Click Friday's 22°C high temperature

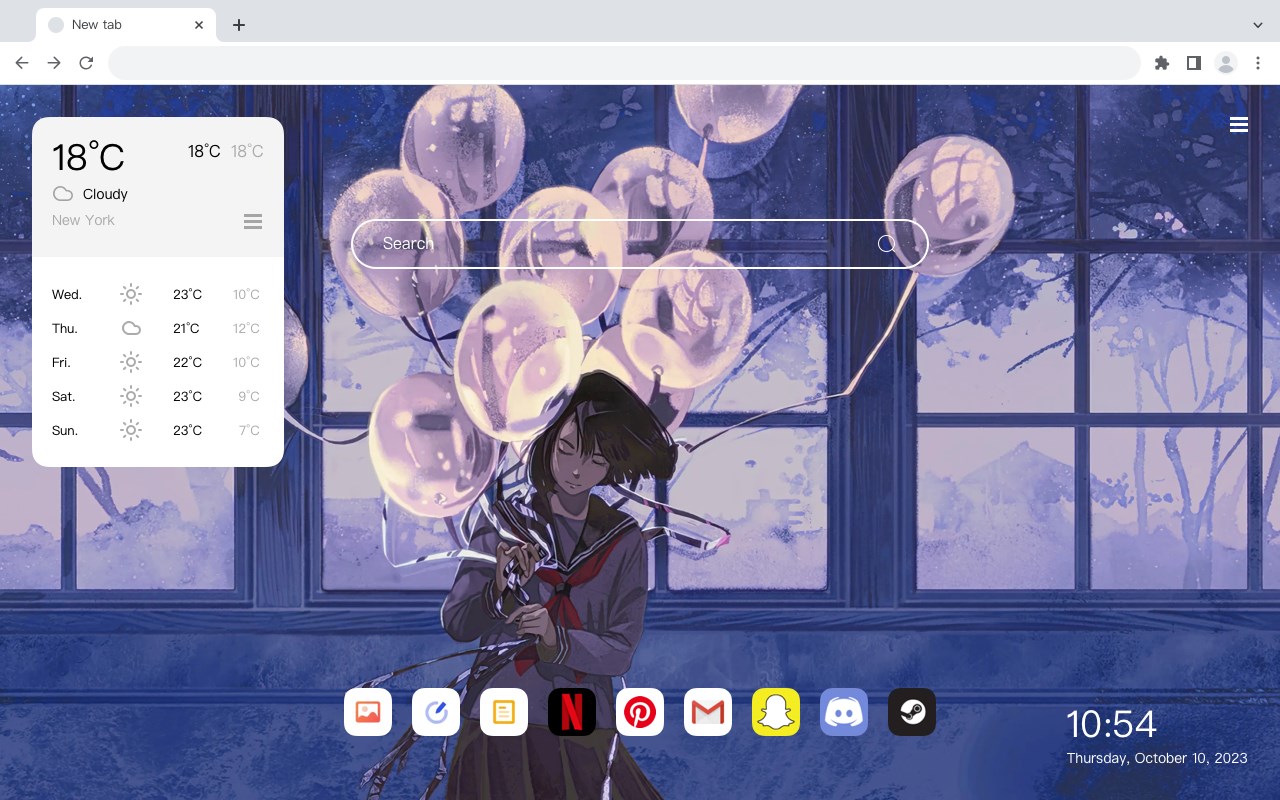187,362
